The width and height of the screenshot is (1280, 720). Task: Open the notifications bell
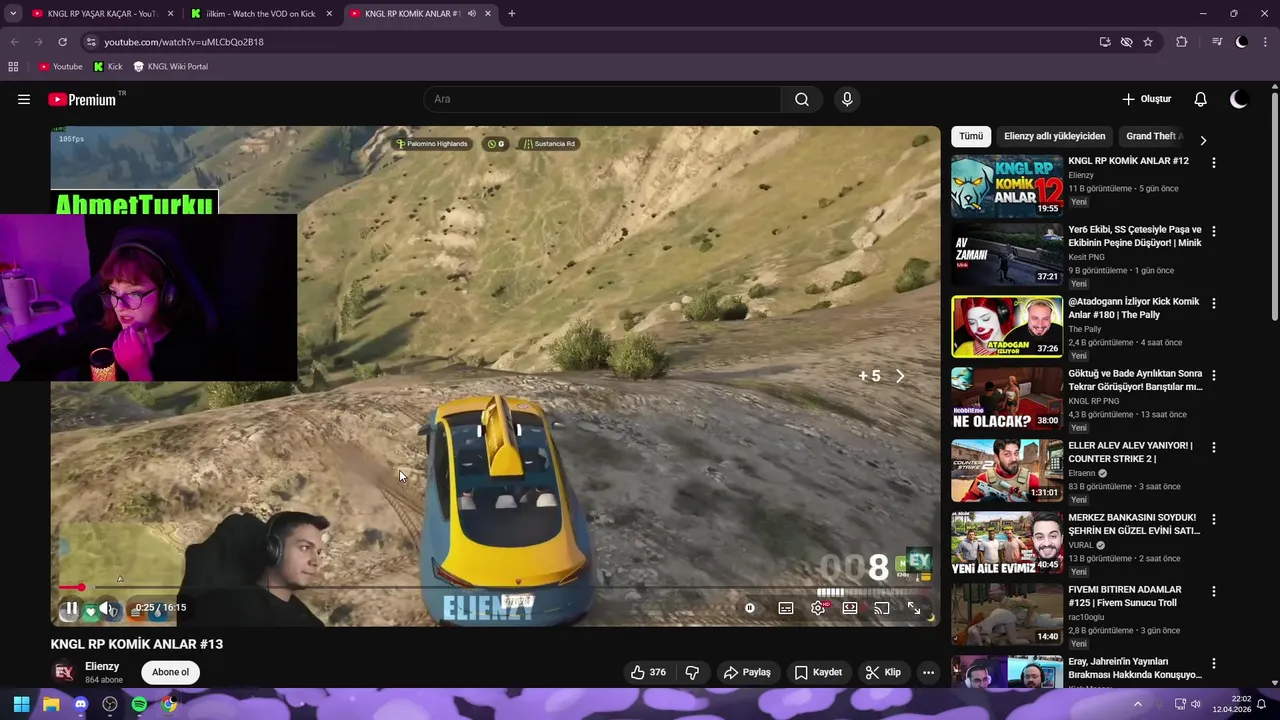(1201, 99)
